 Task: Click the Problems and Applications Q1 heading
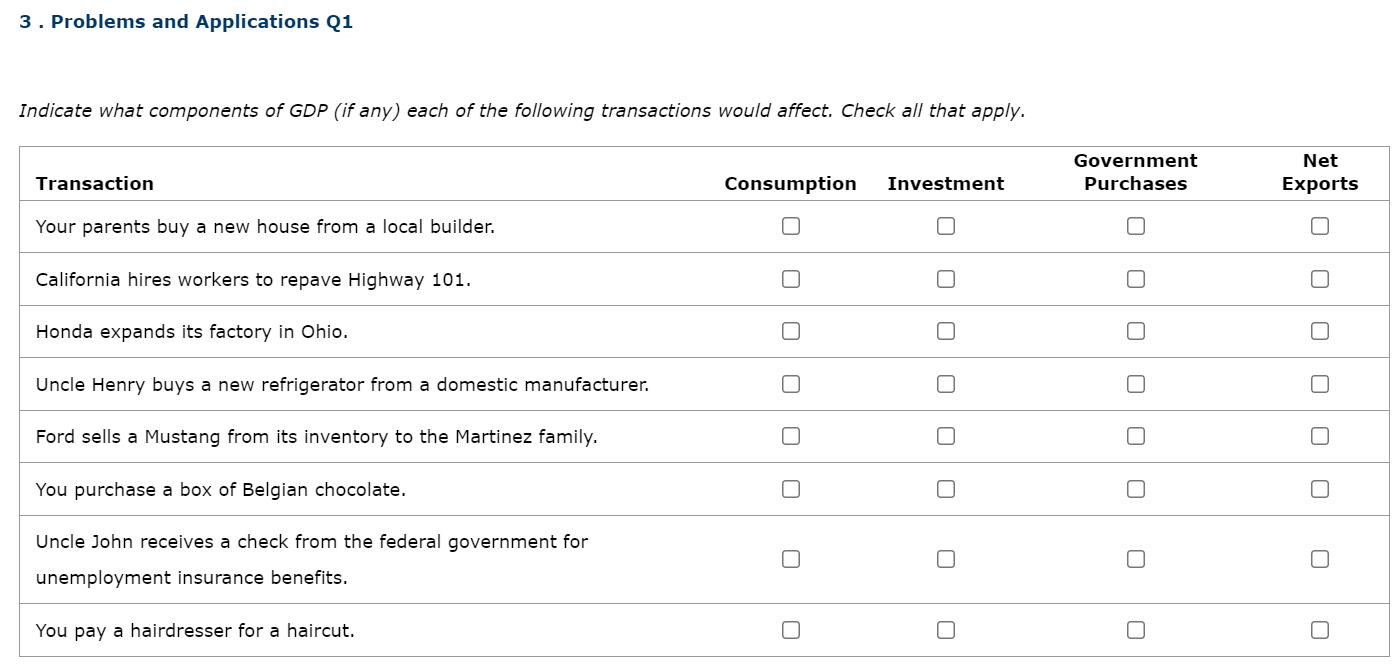pyautogui.click(x=186, y=22)
